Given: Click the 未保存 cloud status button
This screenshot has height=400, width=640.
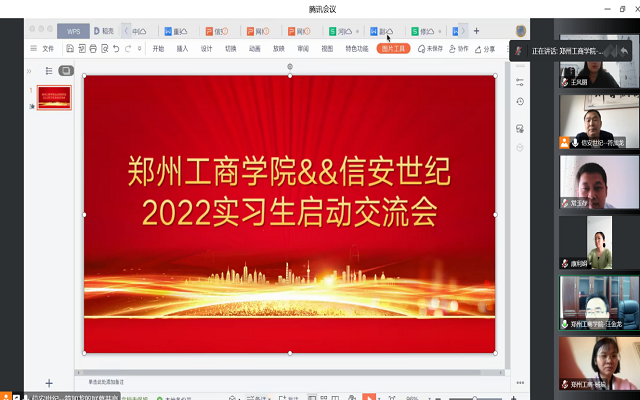Looking at the screenshot, I should click(x=430, y=49).
